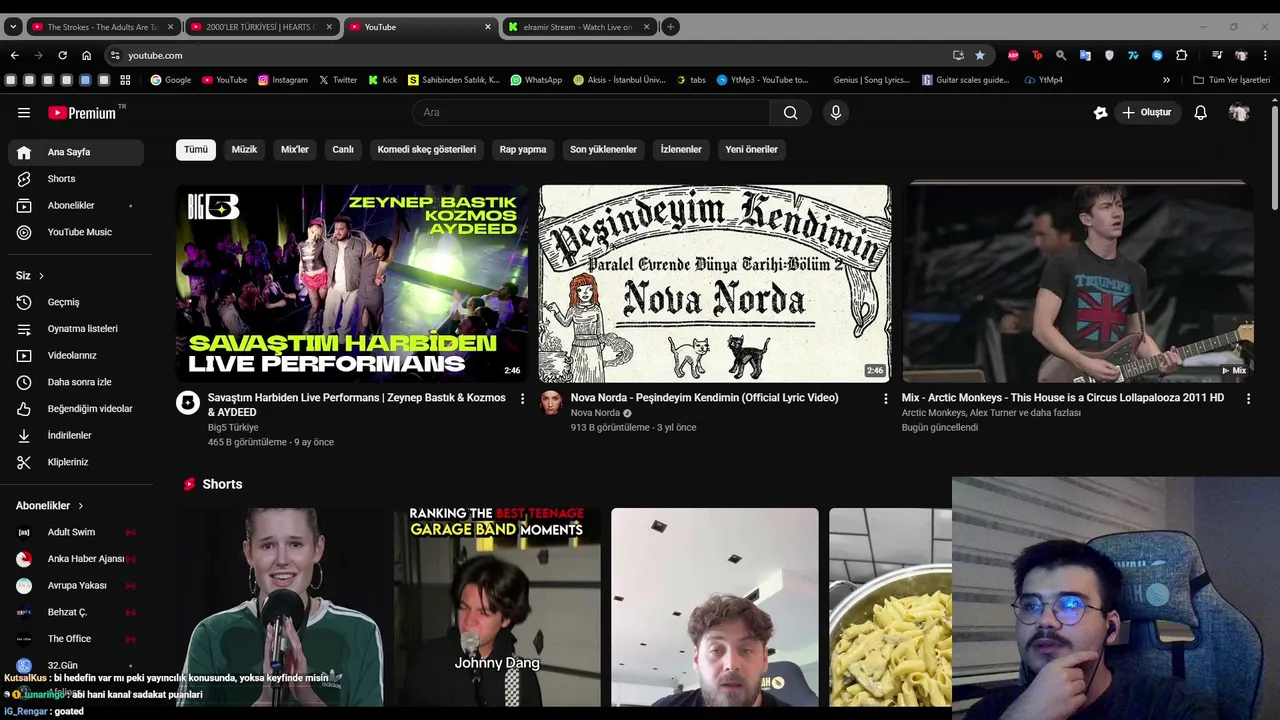Open Geçmiş watch history

76,302
